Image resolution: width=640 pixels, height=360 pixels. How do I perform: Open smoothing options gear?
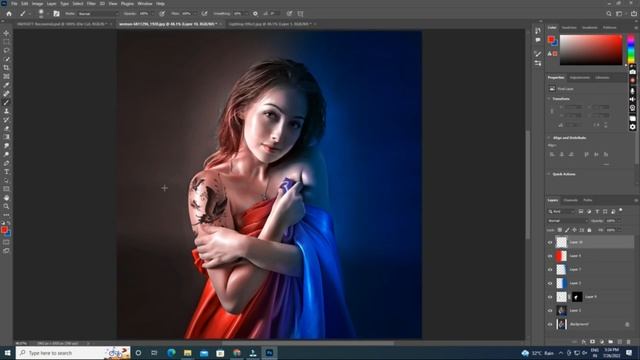255,13
